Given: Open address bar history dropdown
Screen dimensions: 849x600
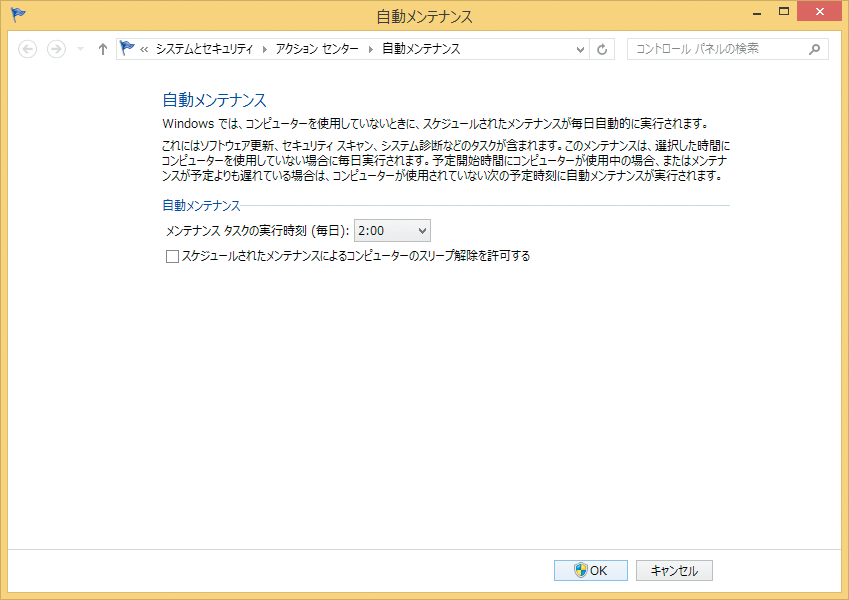Looking at the screenshot, I should pyautogui.click(x=580, y=49).
